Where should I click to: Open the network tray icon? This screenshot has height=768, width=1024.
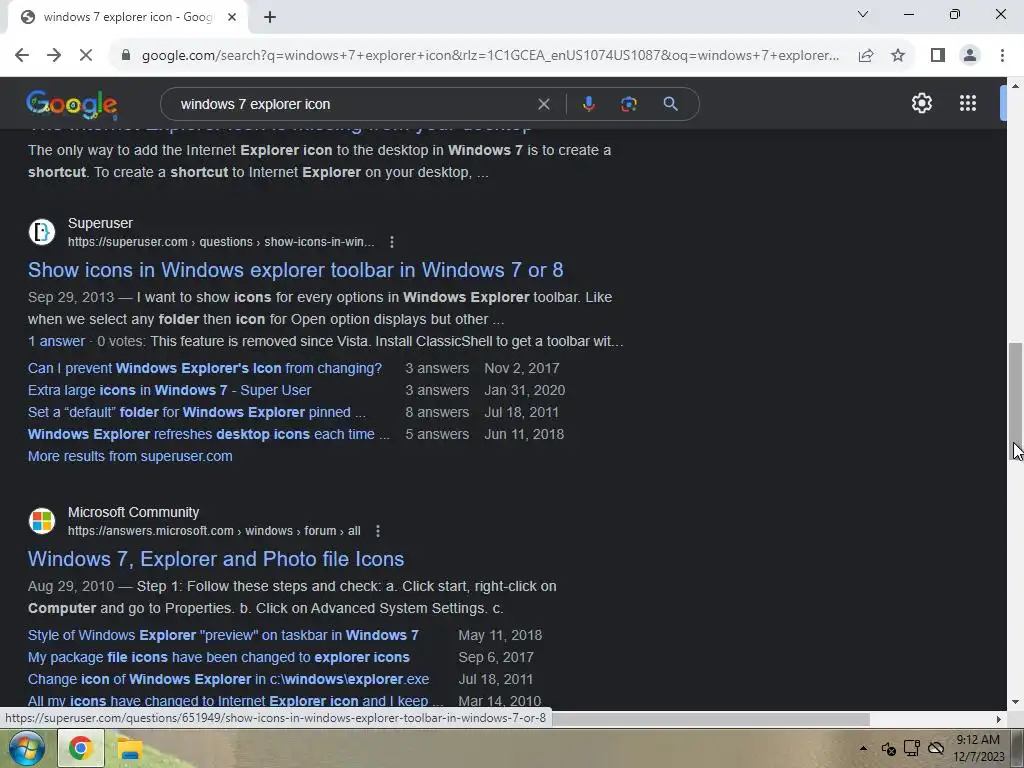912,748
